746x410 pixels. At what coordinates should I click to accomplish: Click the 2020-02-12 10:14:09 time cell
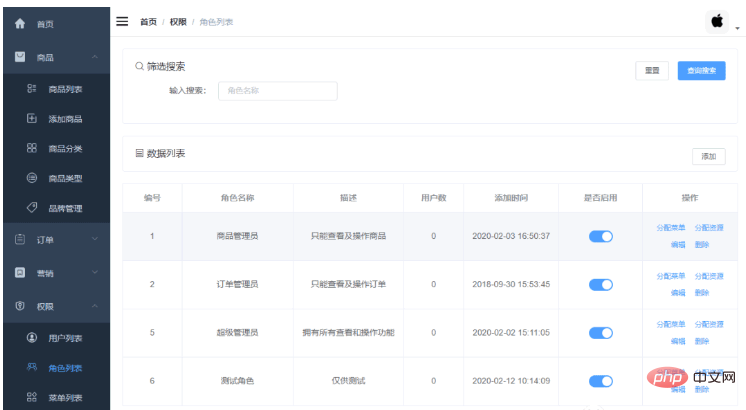click(x=511, y=381)
